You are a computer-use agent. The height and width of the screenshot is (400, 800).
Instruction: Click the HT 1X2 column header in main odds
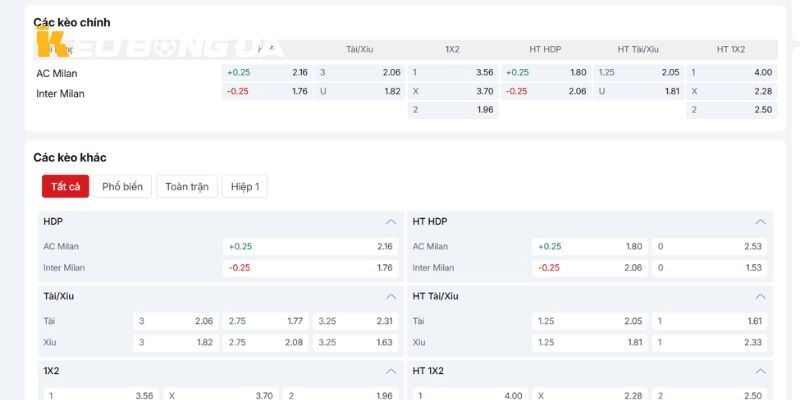731,49
